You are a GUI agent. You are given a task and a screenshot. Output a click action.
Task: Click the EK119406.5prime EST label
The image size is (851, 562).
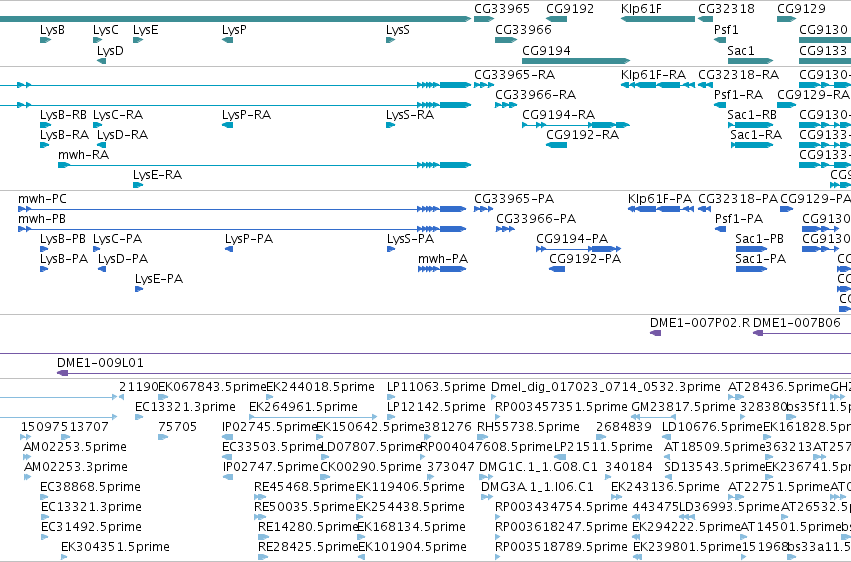(x=410, y=487)
